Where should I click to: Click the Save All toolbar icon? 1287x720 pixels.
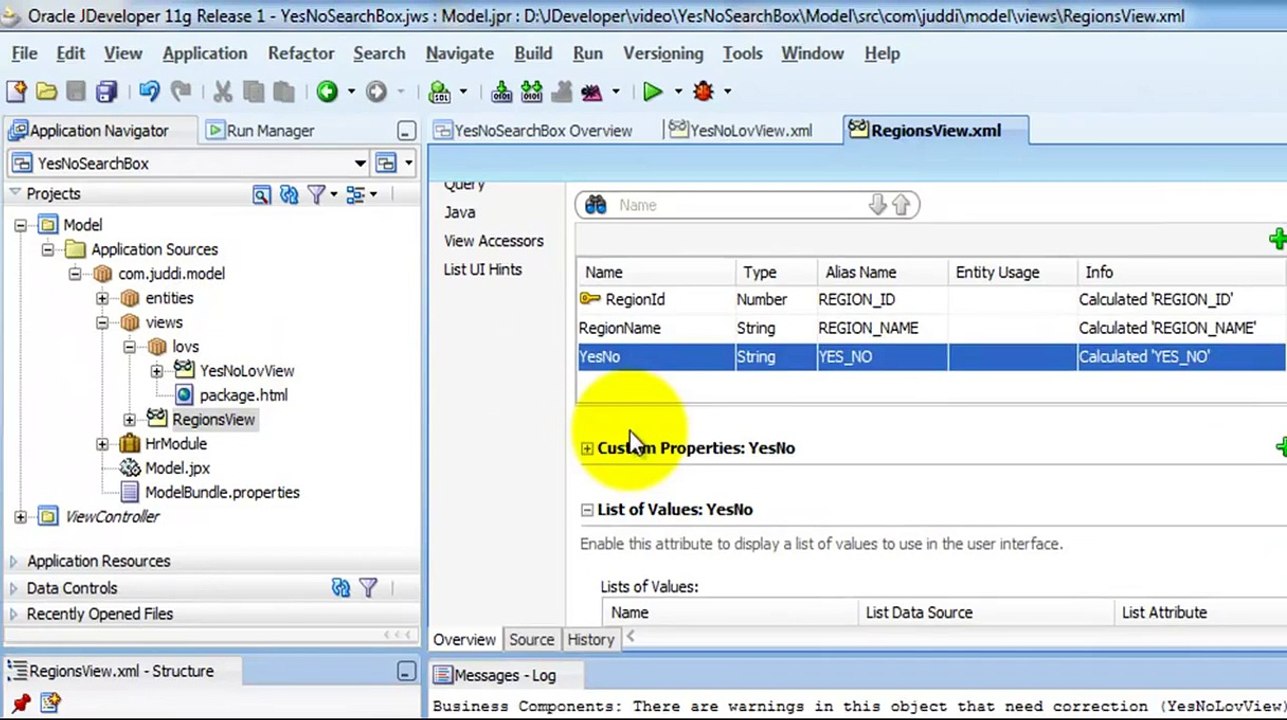click(106, 92)
